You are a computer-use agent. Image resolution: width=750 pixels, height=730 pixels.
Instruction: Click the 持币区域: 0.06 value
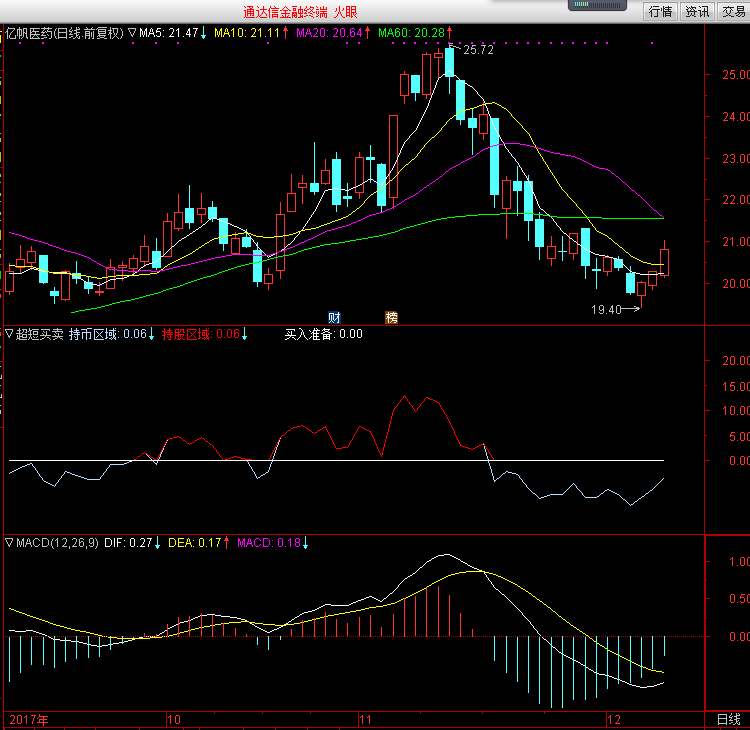pos(108,334)
